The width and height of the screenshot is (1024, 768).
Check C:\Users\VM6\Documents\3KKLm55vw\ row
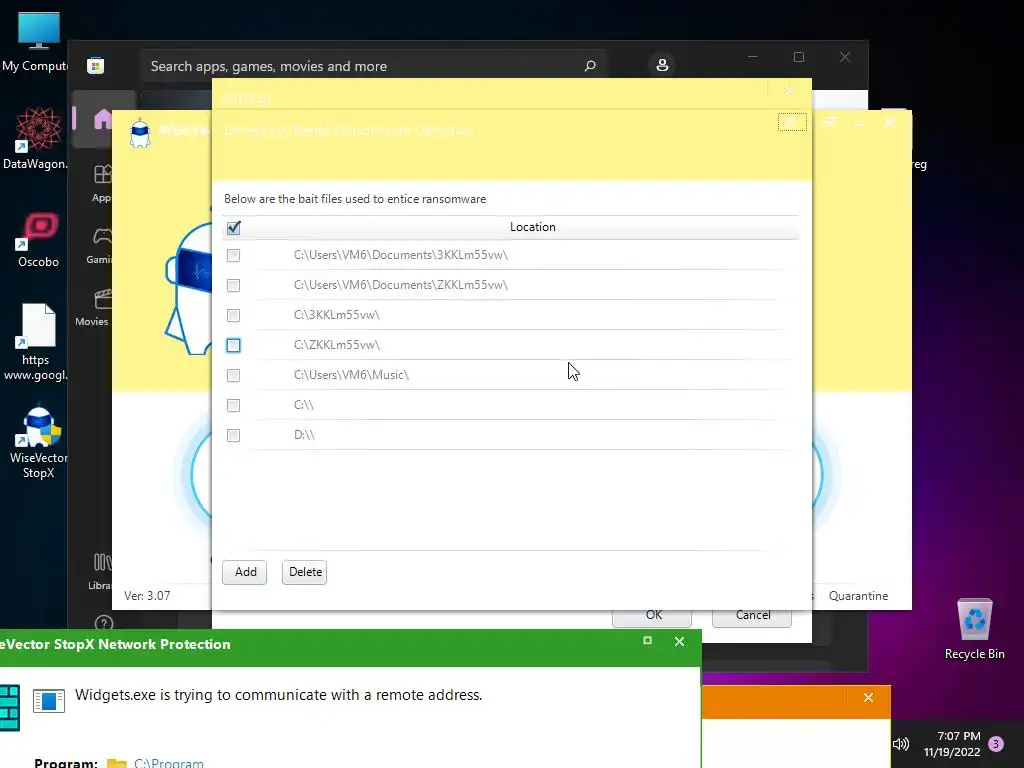click(x=233, y=255)
